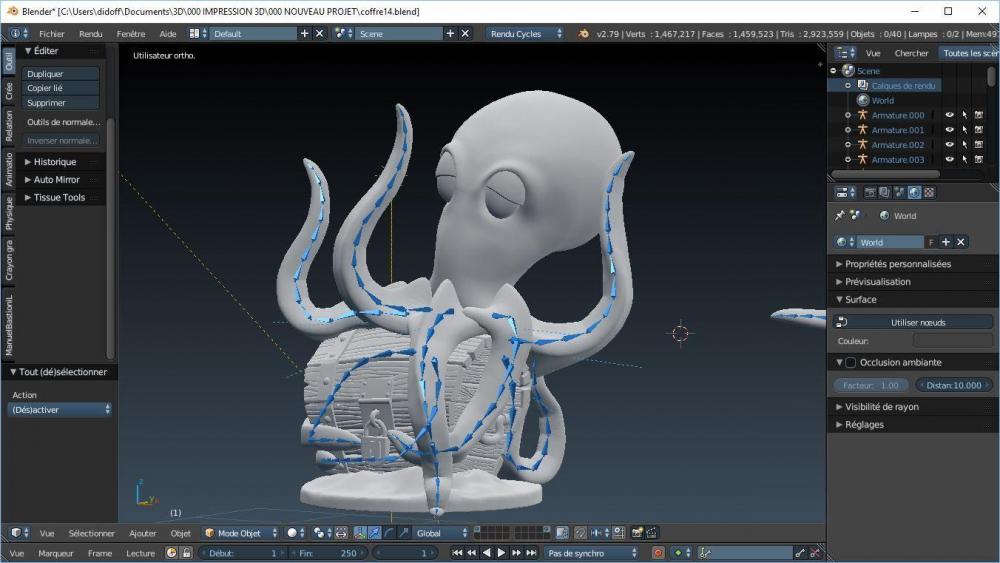The height and width of the screenshot is (563, 1000).
Task: Open the Fichier menu
Action: click(x=51, y=33)
